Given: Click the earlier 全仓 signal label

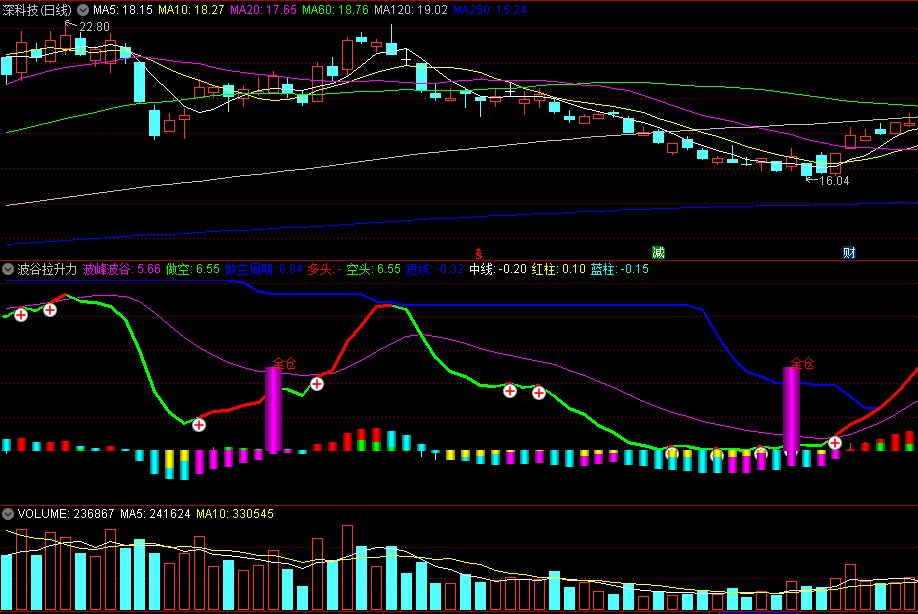Looking at the screenshot, I should tap(285, 363).
